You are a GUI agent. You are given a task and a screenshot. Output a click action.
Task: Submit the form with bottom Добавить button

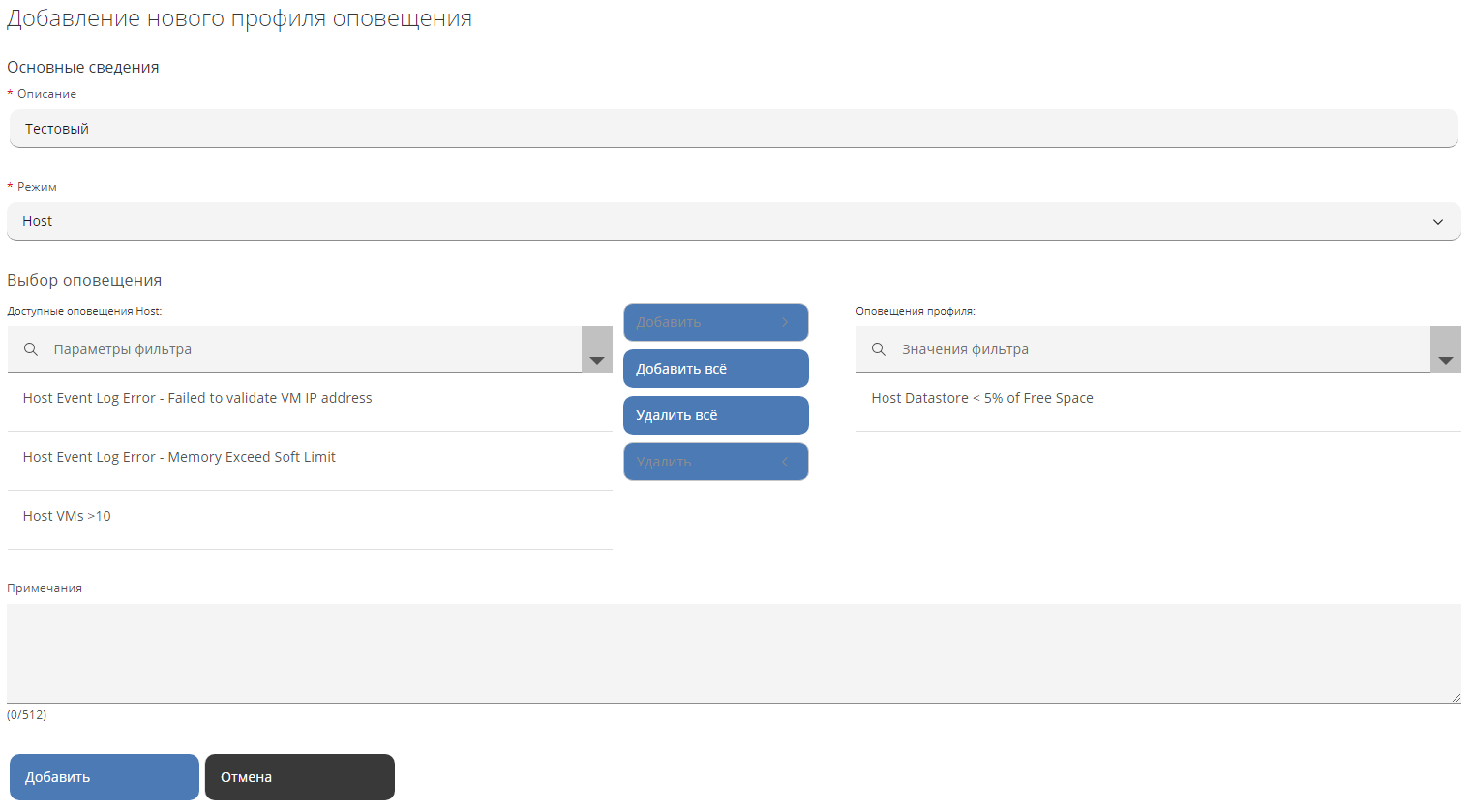coord(105,777)
